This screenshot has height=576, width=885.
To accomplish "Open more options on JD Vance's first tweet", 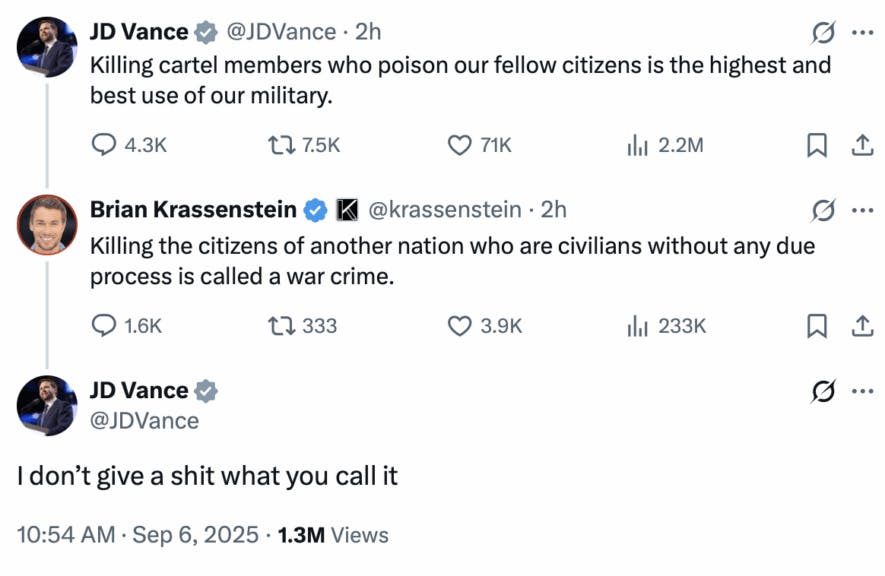I will click(861, 32).
